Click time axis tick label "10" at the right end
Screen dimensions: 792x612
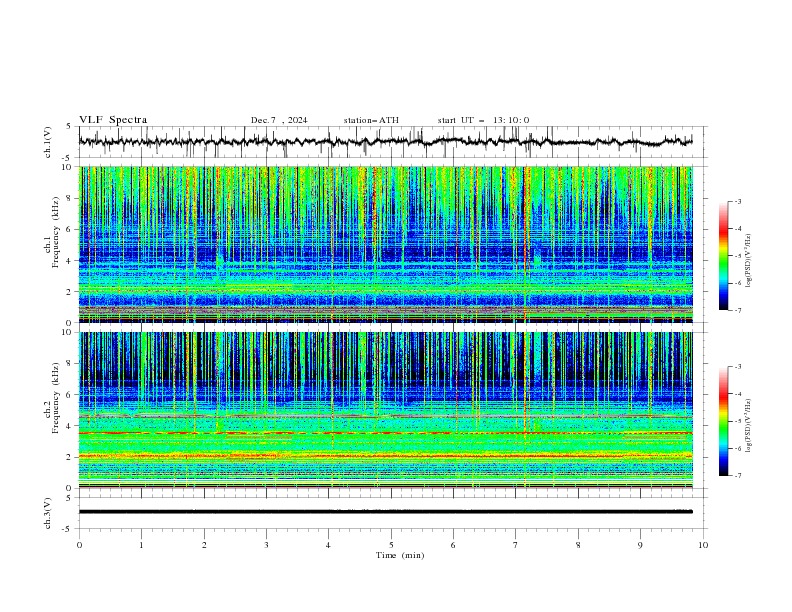click(703, 545)
